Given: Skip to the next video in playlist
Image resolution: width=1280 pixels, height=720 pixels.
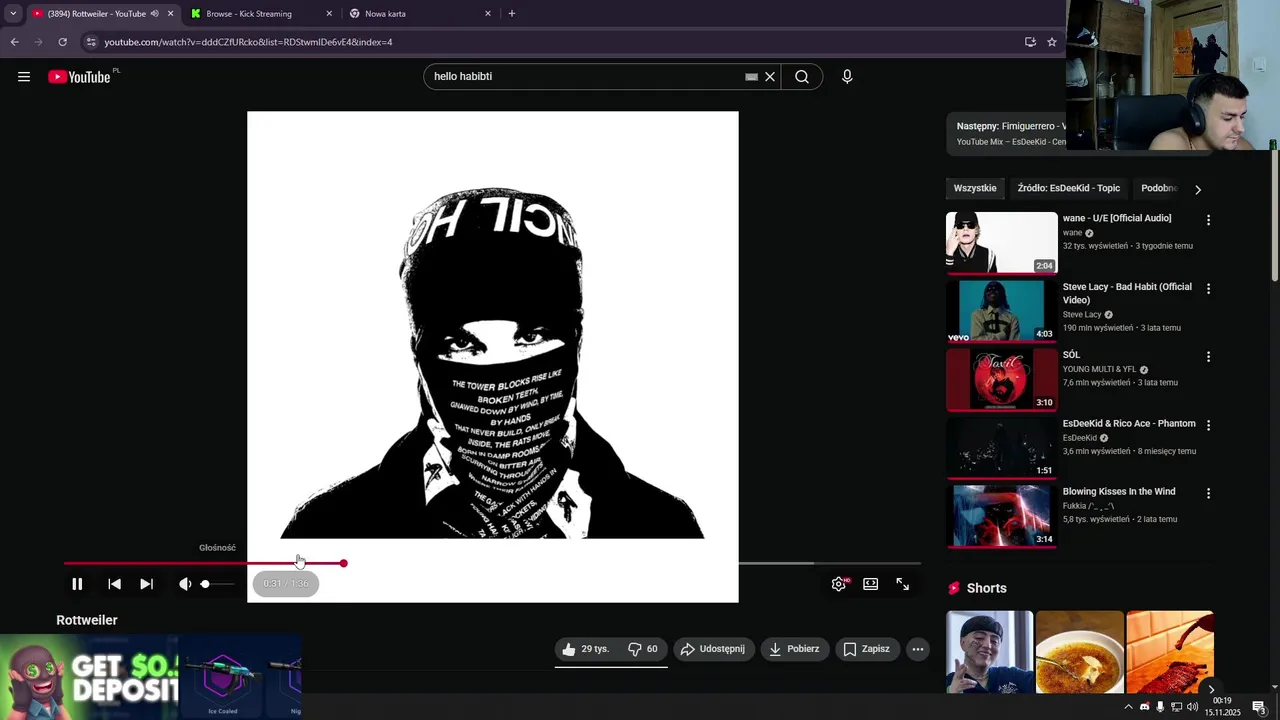Looking at the screenshot, I should [x=146, y=584].
